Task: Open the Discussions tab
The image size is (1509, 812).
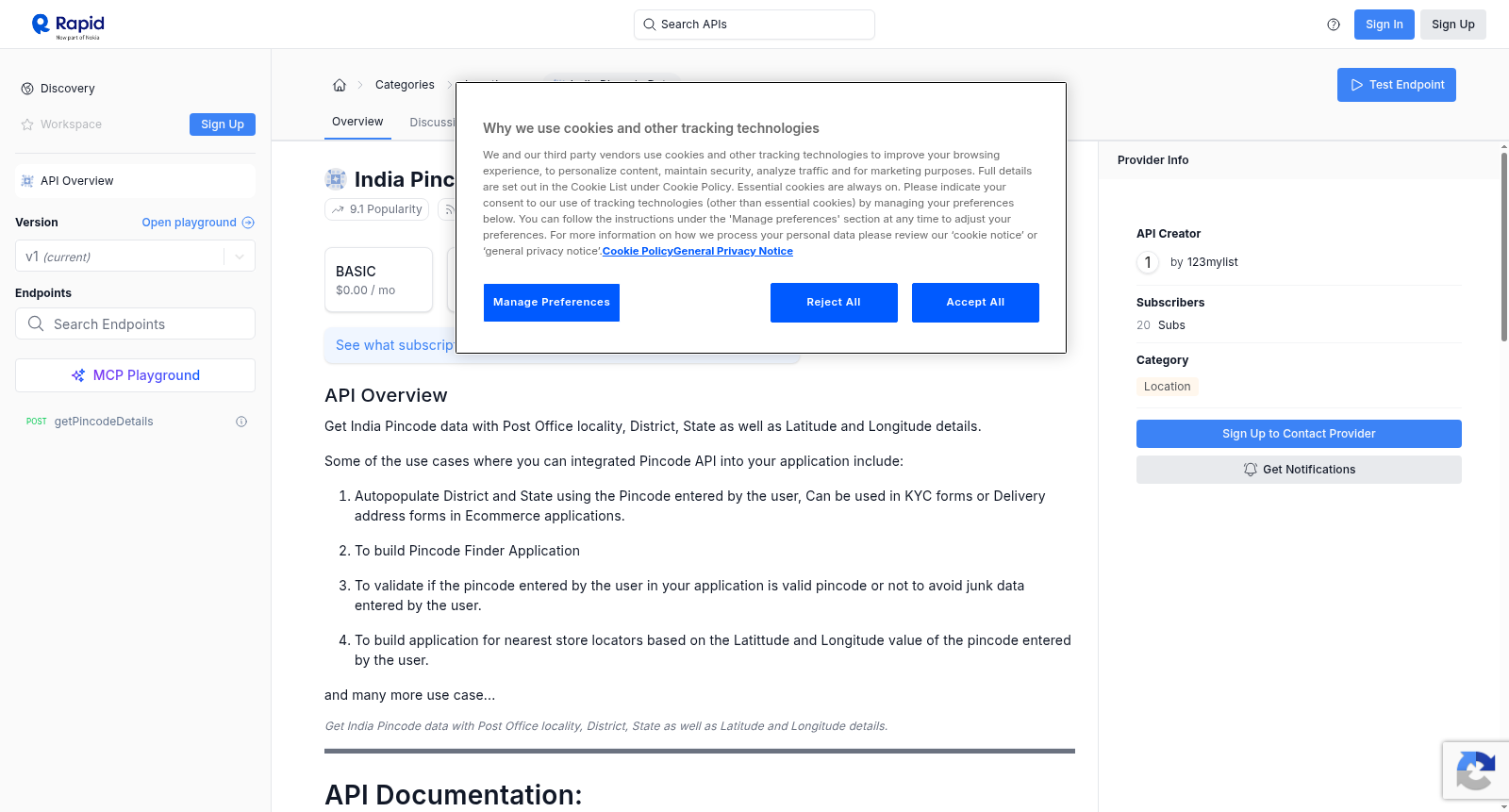Action: (433, 123)
